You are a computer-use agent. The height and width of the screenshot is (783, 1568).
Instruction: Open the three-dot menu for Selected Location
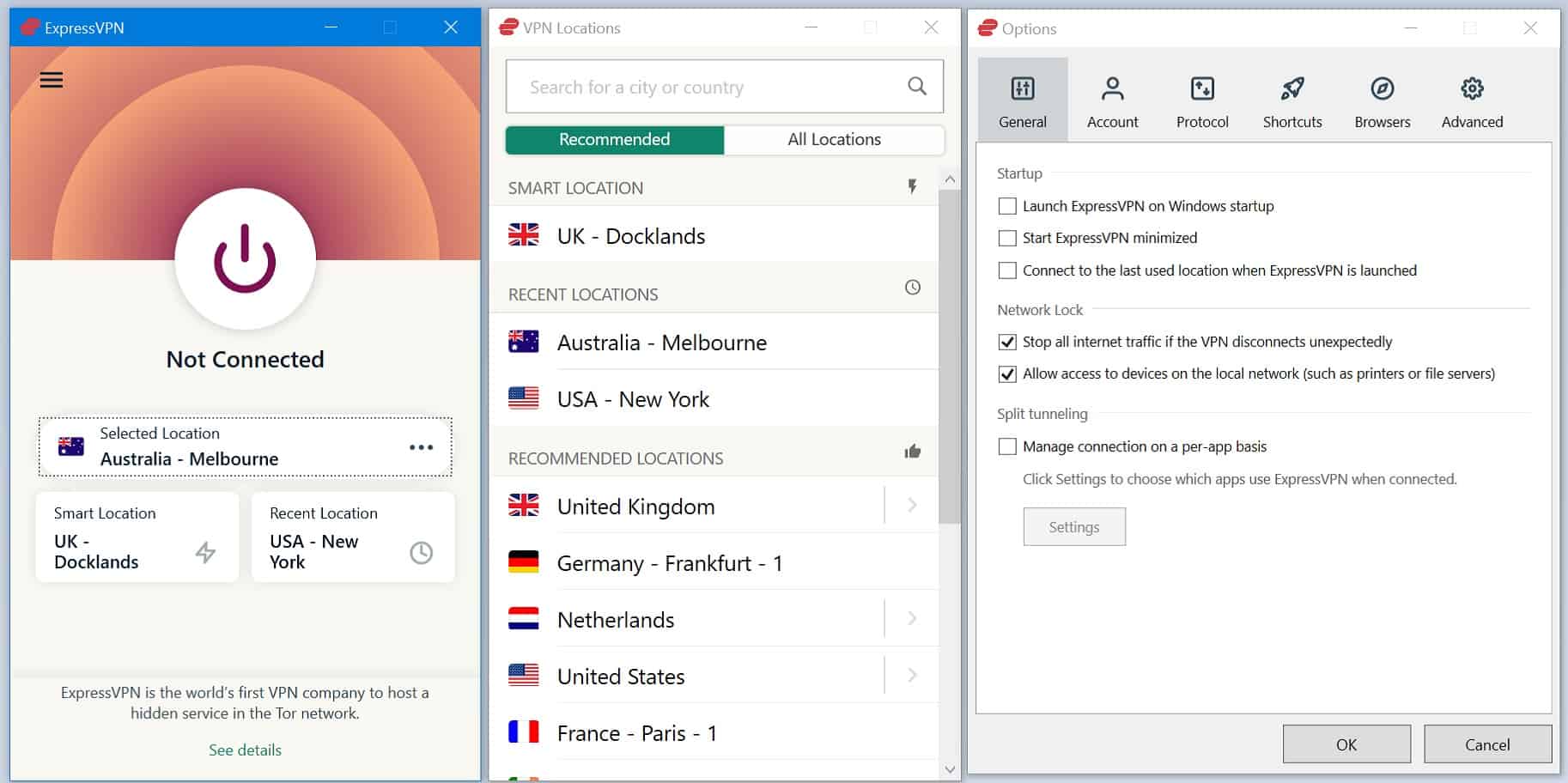(421, 447)
